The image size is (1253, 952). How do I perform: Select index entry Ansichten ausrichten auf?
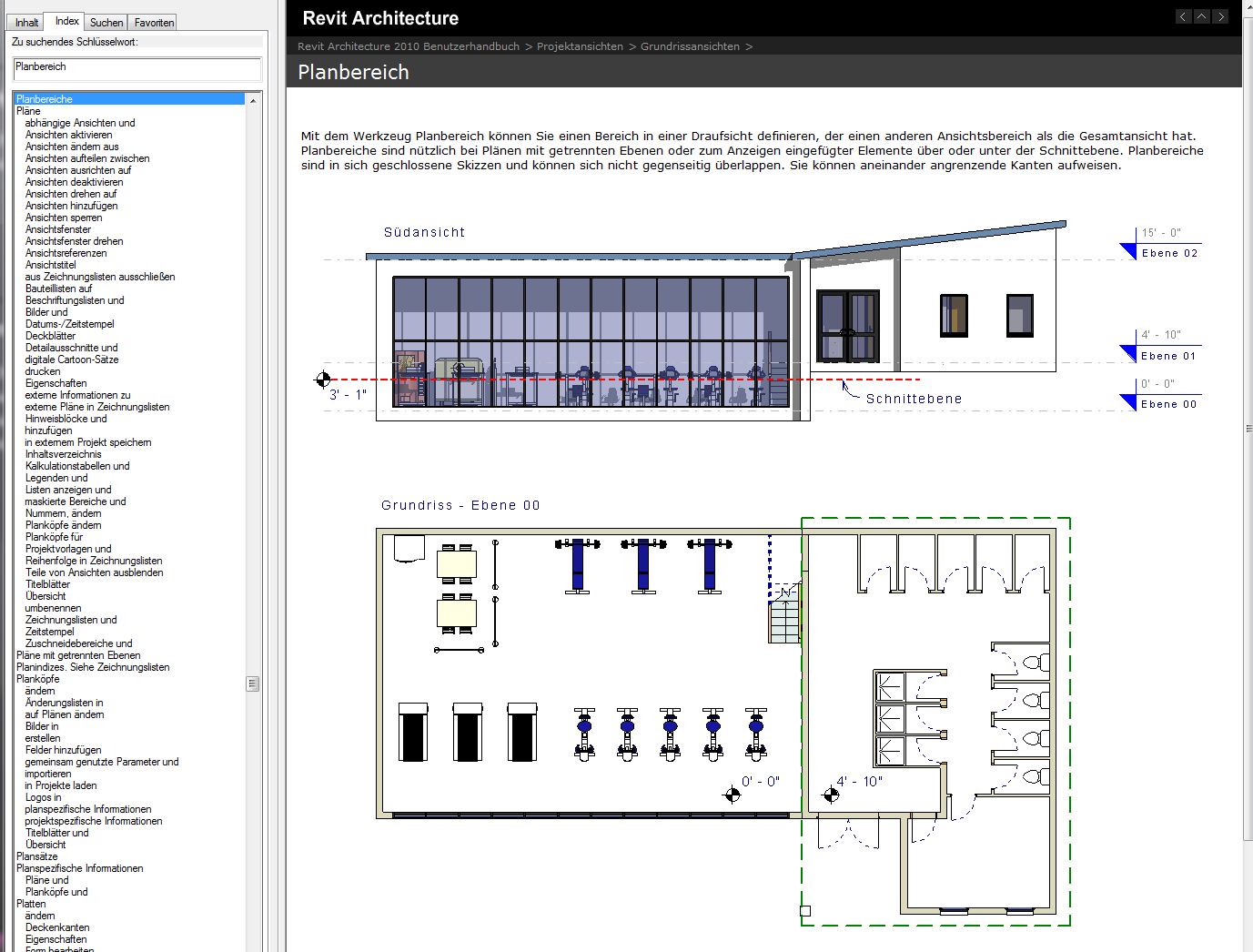pos(78,170)
